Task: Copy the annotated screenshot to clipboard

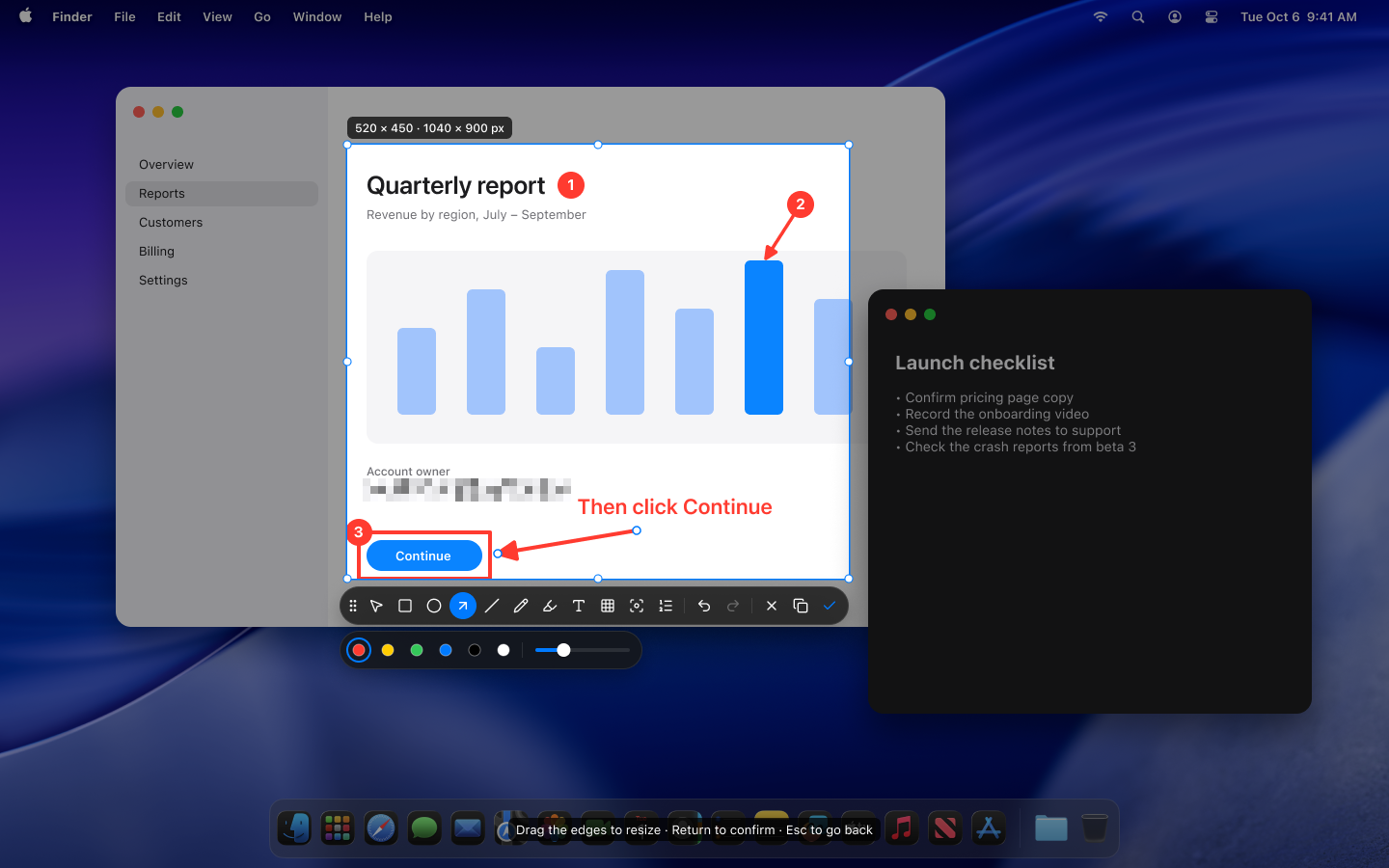Action: coord(801,606)
